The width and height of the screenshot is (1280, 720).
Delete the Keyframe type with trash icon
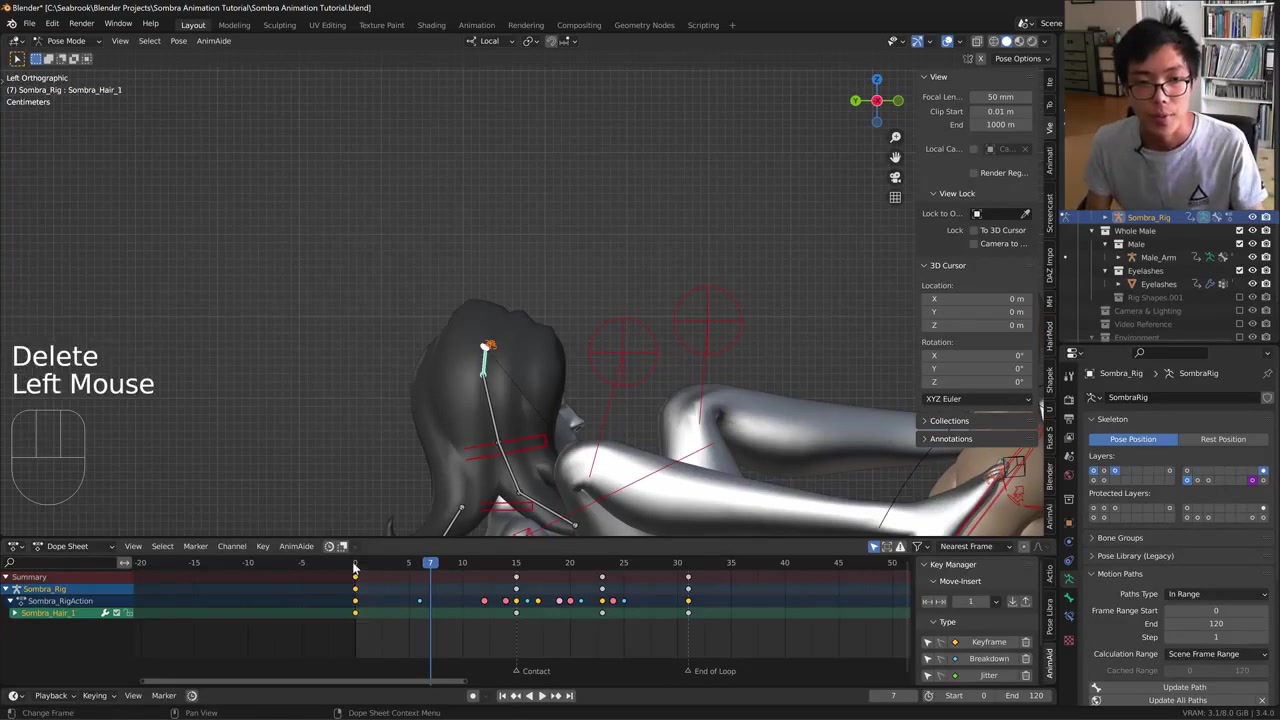point(1025,642)
